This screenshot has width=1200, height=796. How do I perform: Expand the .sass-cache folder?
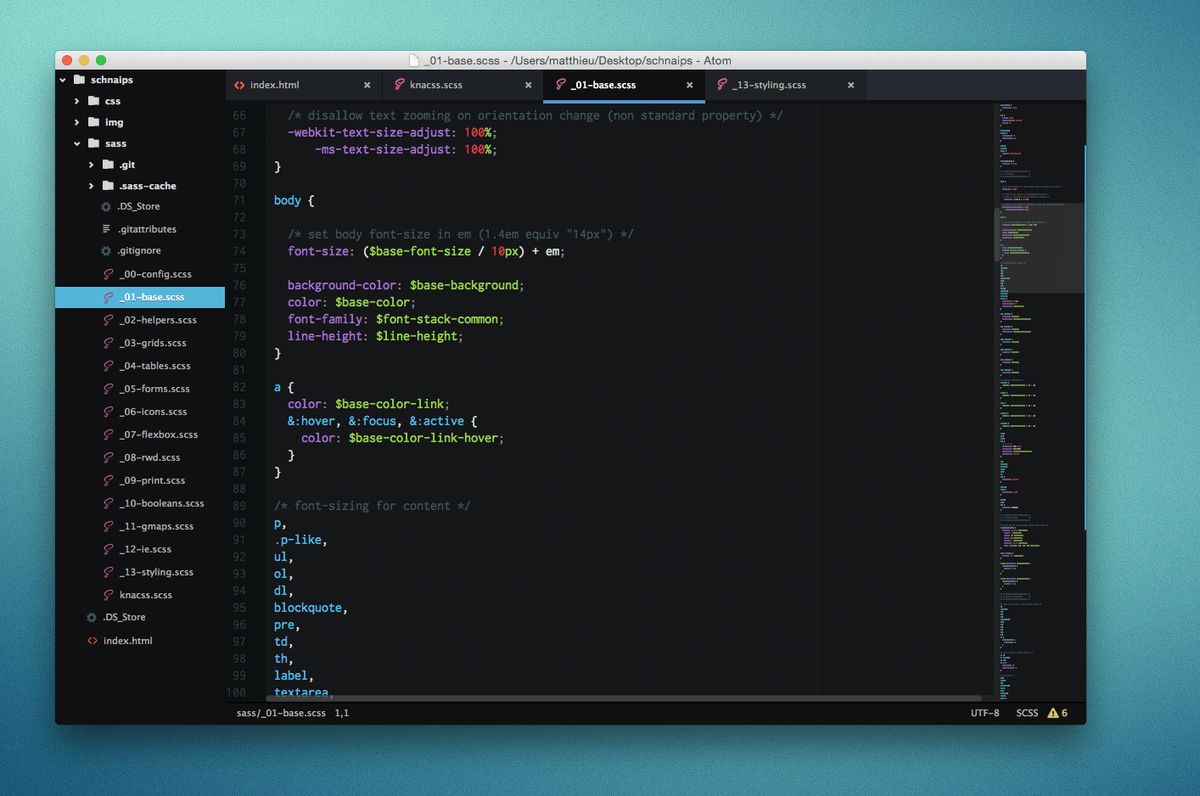click(x=92, y=186)
